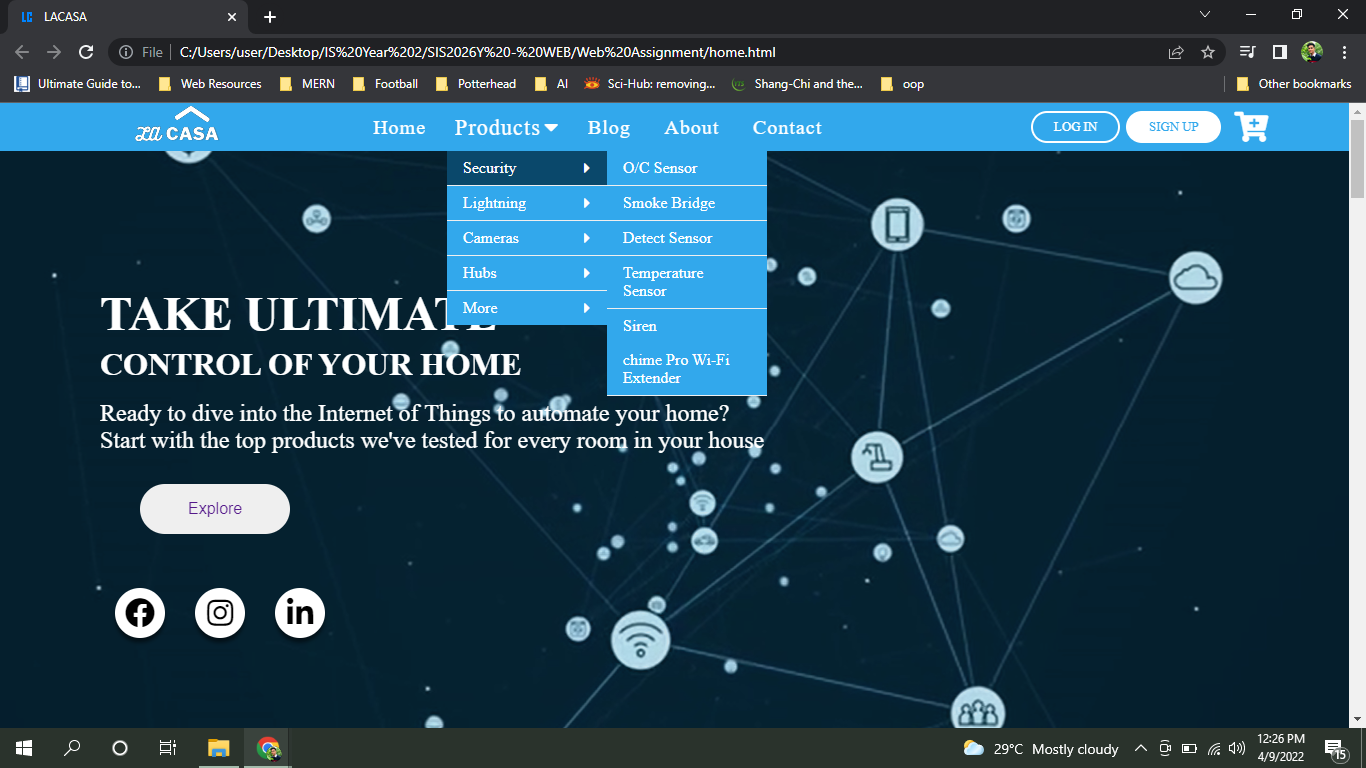Select the LACASA browser tab
This screenshot has width=1366, height=768.
[x=120, y=16]
